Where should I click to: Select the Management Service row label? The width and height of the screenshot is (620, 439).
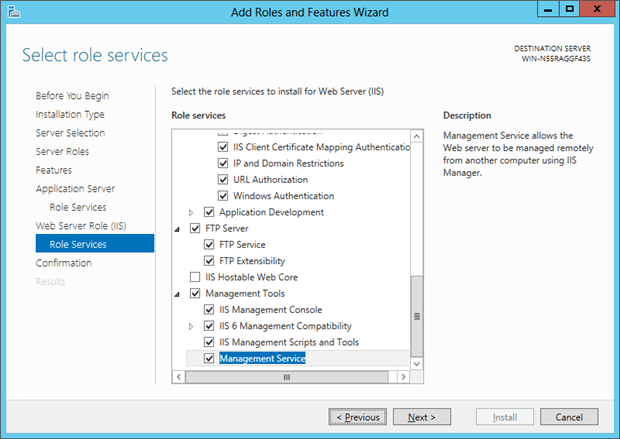pyautogui.click(x=263, y=358)
